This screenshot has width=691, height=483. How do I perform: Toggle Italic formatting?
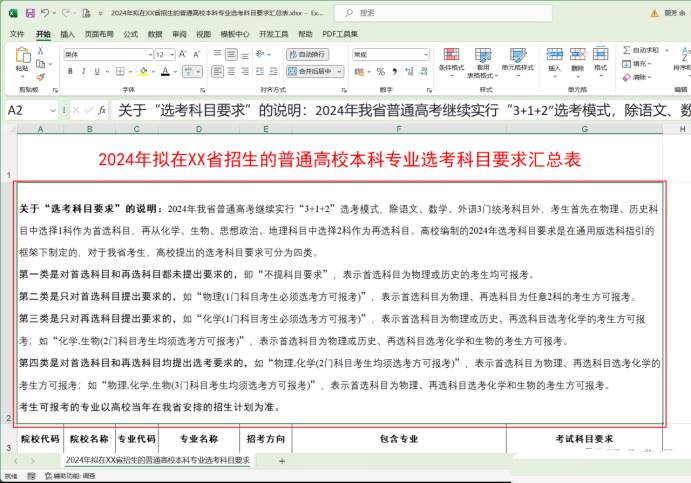tap(83, 71)
